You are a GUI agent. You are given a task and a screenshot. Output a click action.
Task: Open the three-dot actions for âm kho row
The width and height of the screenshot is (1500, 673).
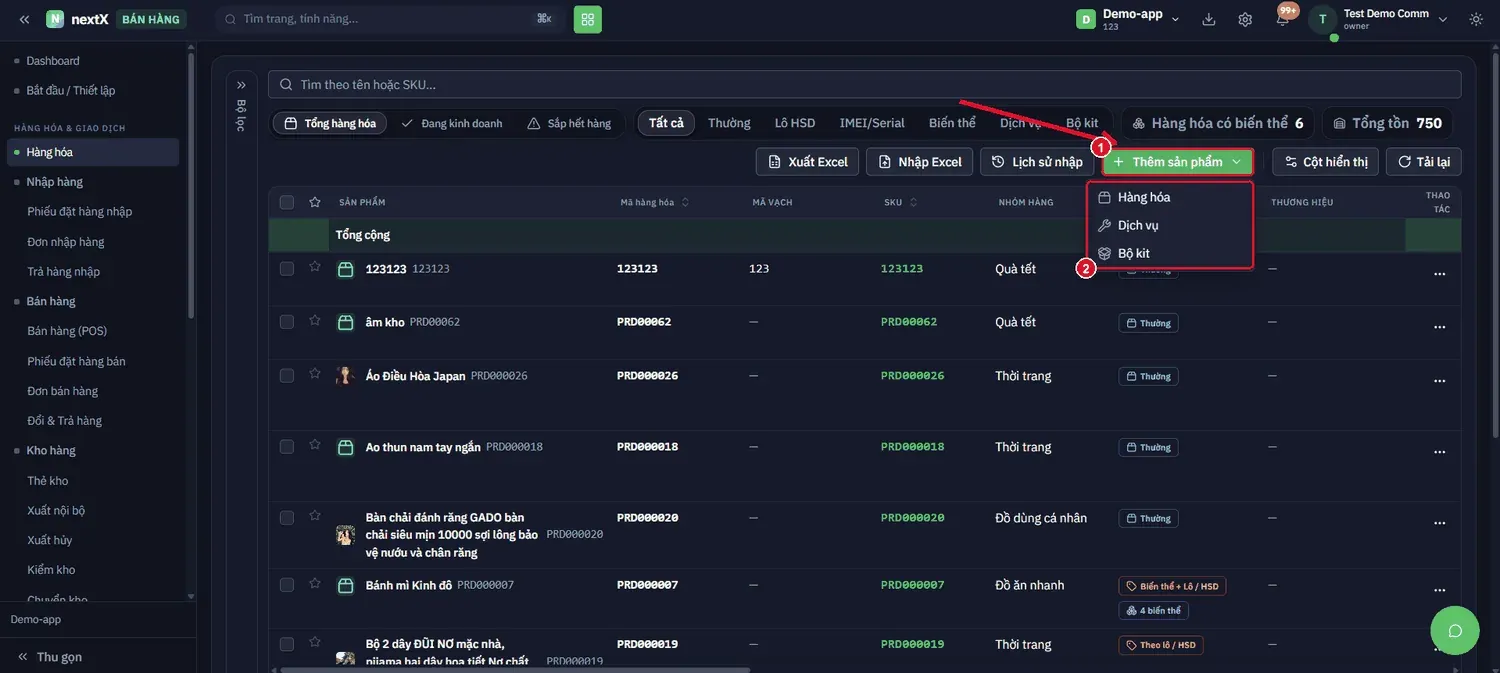pyautogui.click(x=1440, y=327)
